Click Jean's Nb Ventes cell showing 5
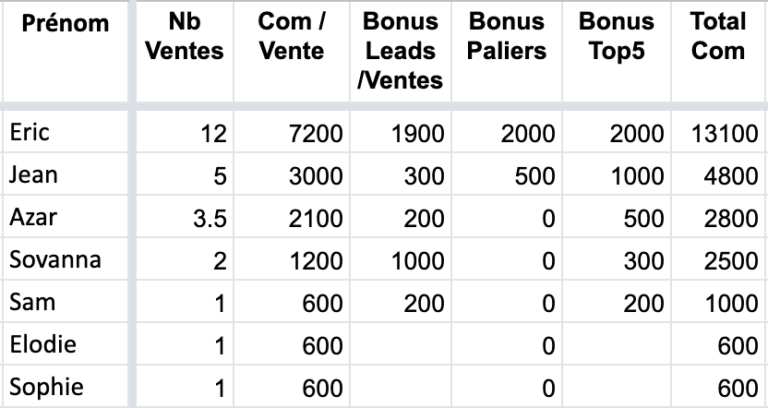 [x=185, y=174]
